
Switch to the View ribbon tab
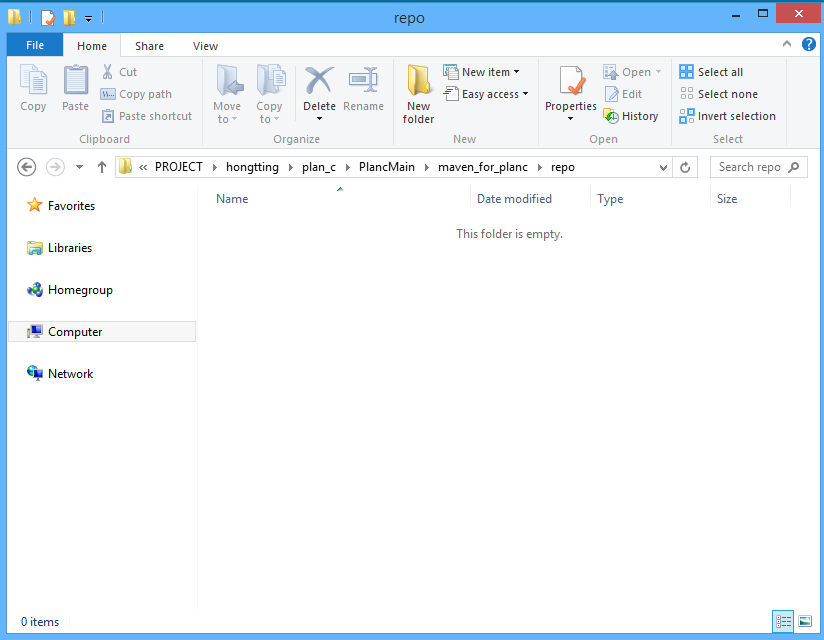205,46
